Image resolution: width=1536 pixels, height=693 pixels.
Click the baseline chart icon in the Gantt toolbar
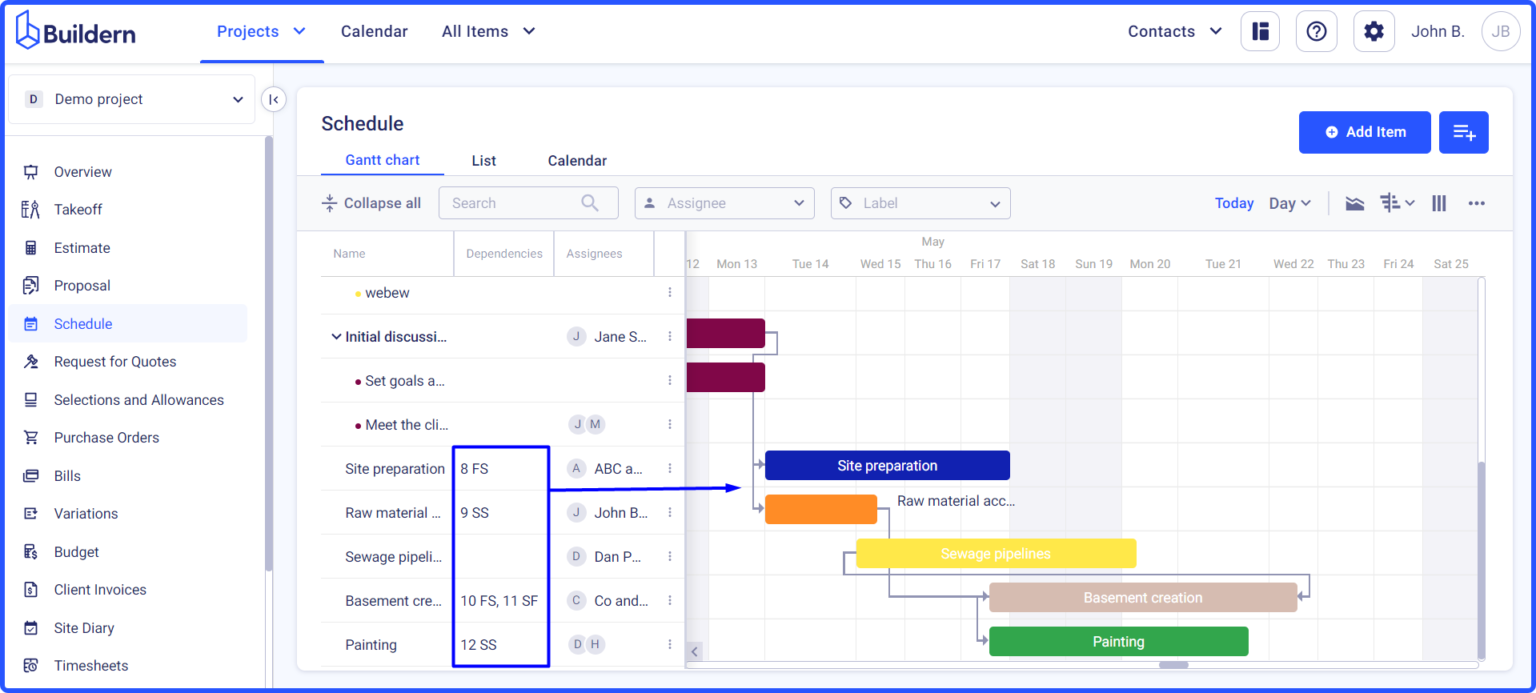pos(1354,203)
